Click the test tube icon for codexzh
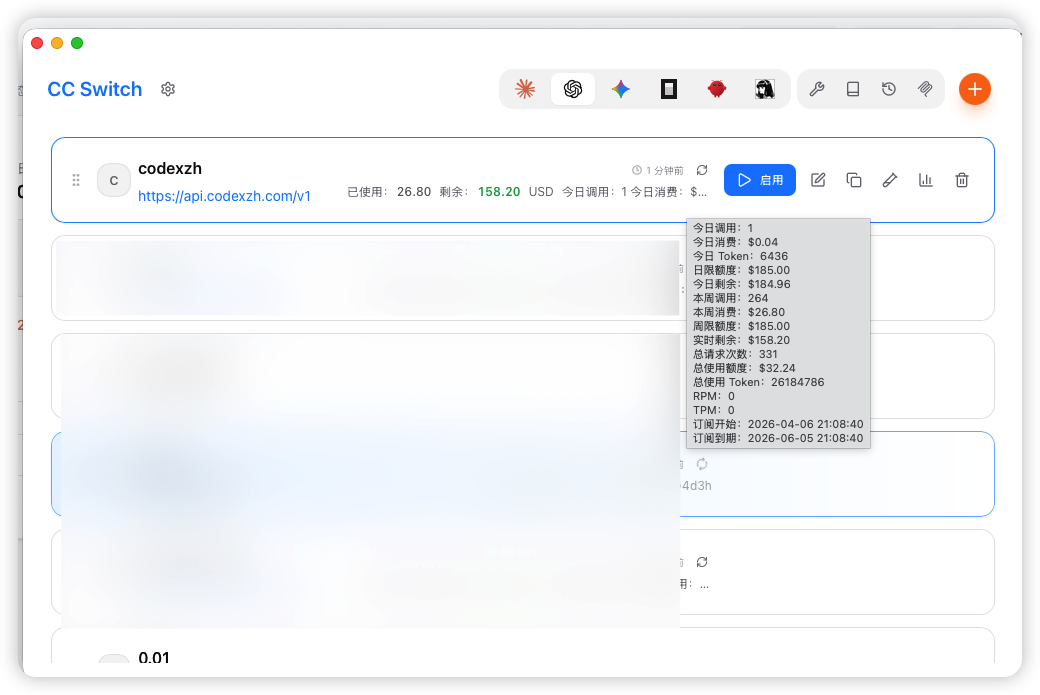1040x695 pixels. 890,180
